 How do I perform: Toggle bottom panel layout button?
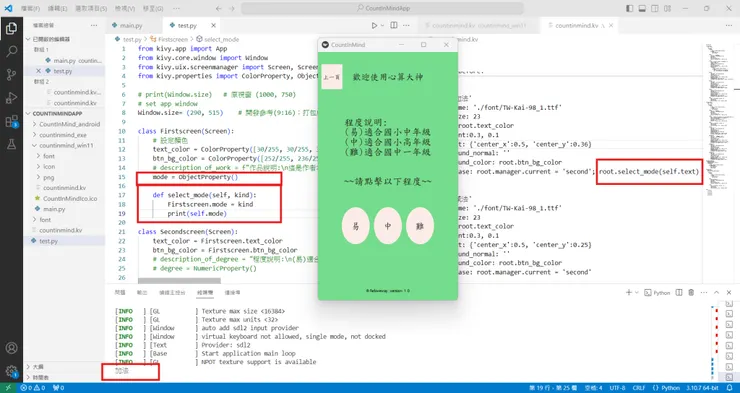642,8
